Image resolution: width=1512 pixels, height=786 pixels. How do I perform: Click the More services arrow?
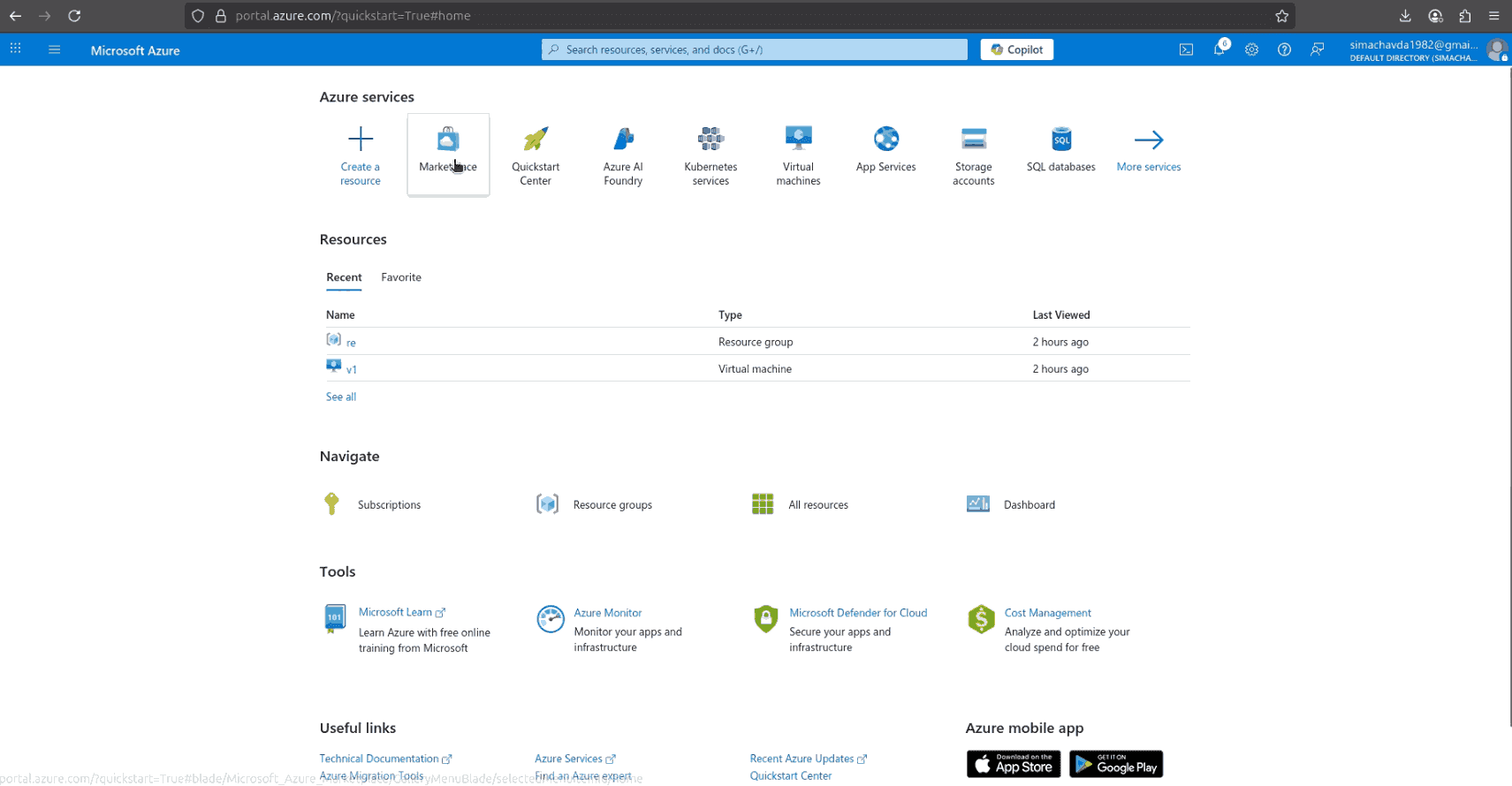[1149, 140]
